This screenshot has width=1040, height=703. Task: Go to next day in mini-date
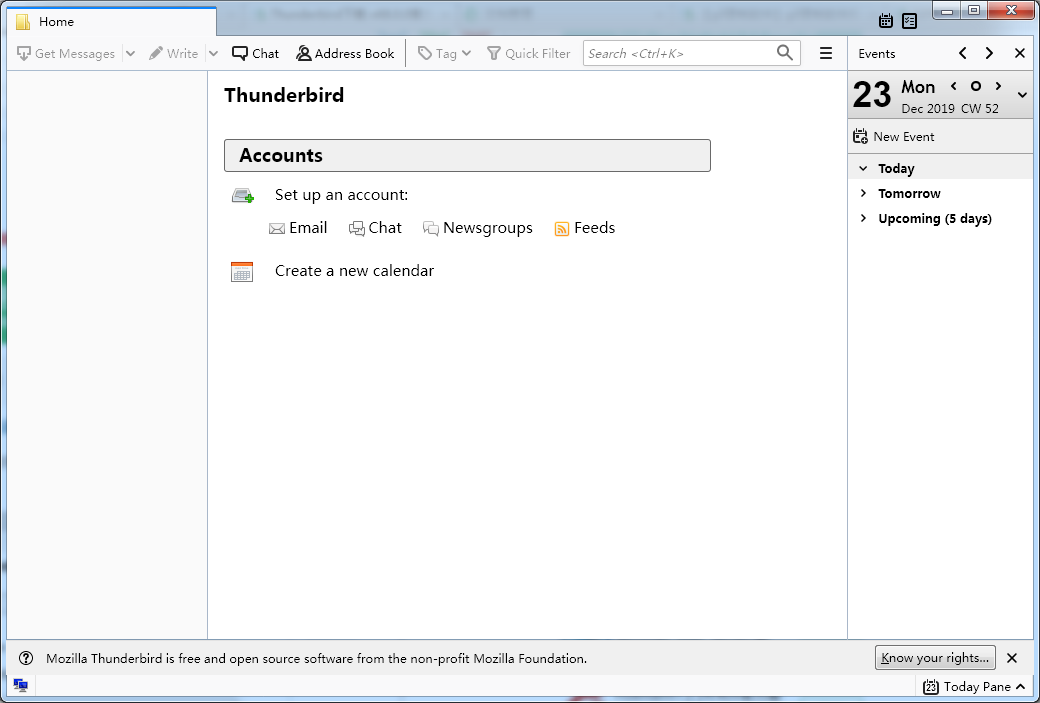(998, 86)
